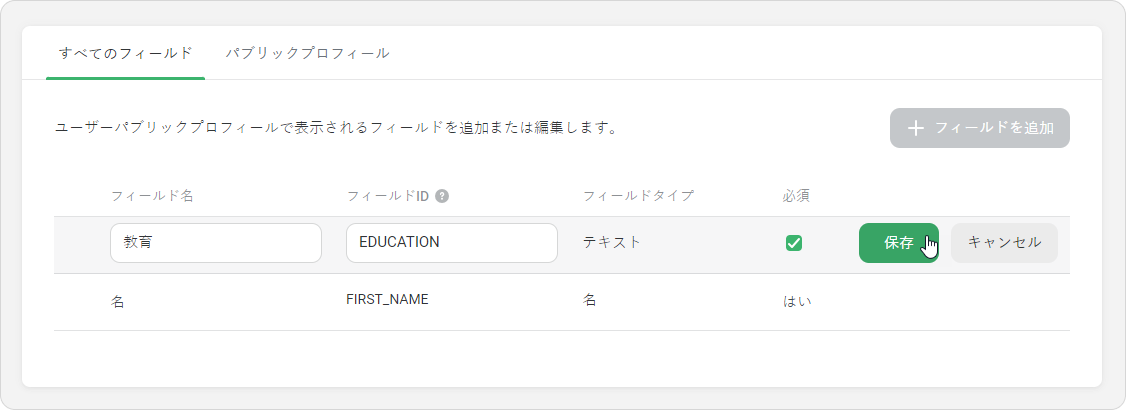Click the フィールドを追加 button label
The height and width of the screenshot is (410, 1126).
(994, 129)
